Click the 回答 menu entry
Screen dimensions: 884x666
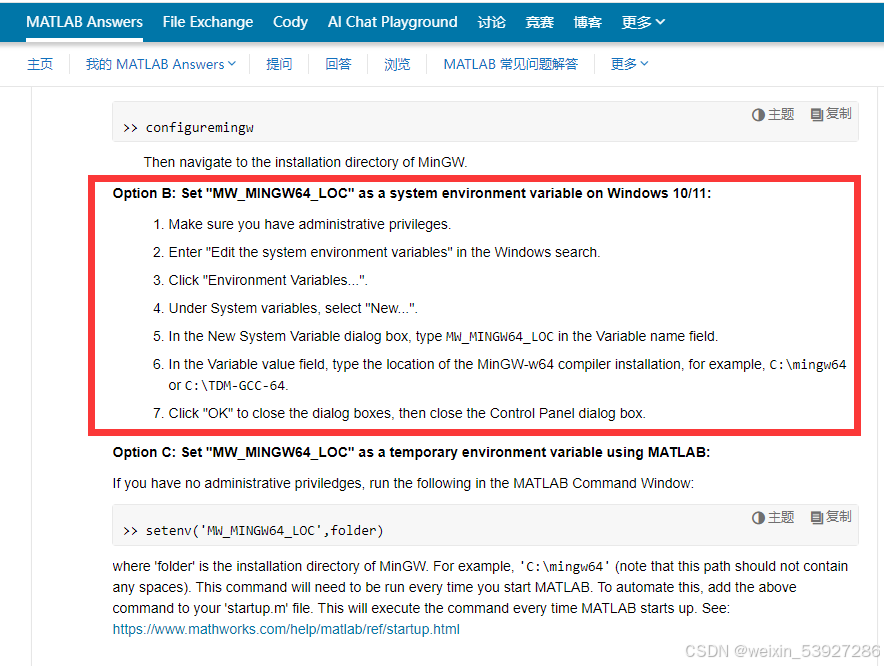click(x=339, y=63)
